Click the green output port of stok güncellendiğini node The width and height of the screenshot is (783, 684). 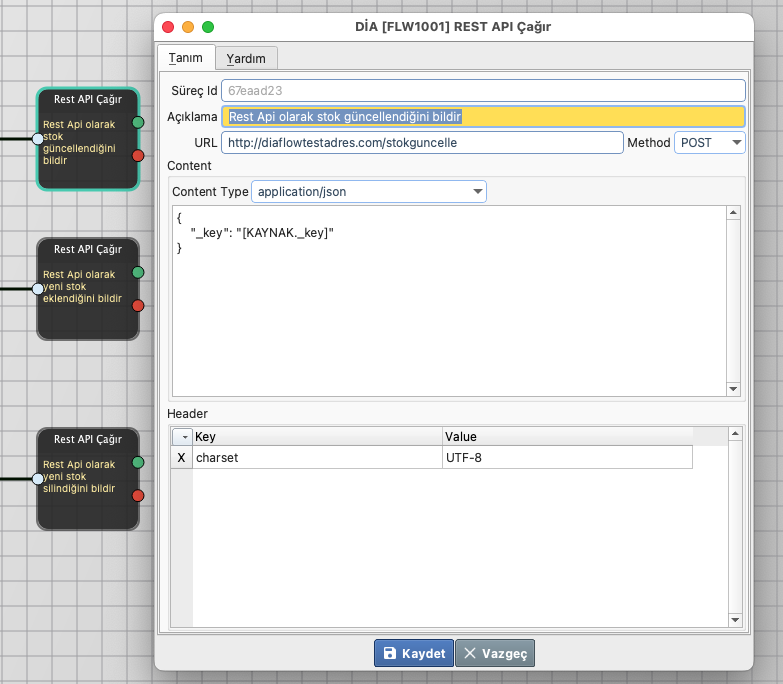click(138, 122)
